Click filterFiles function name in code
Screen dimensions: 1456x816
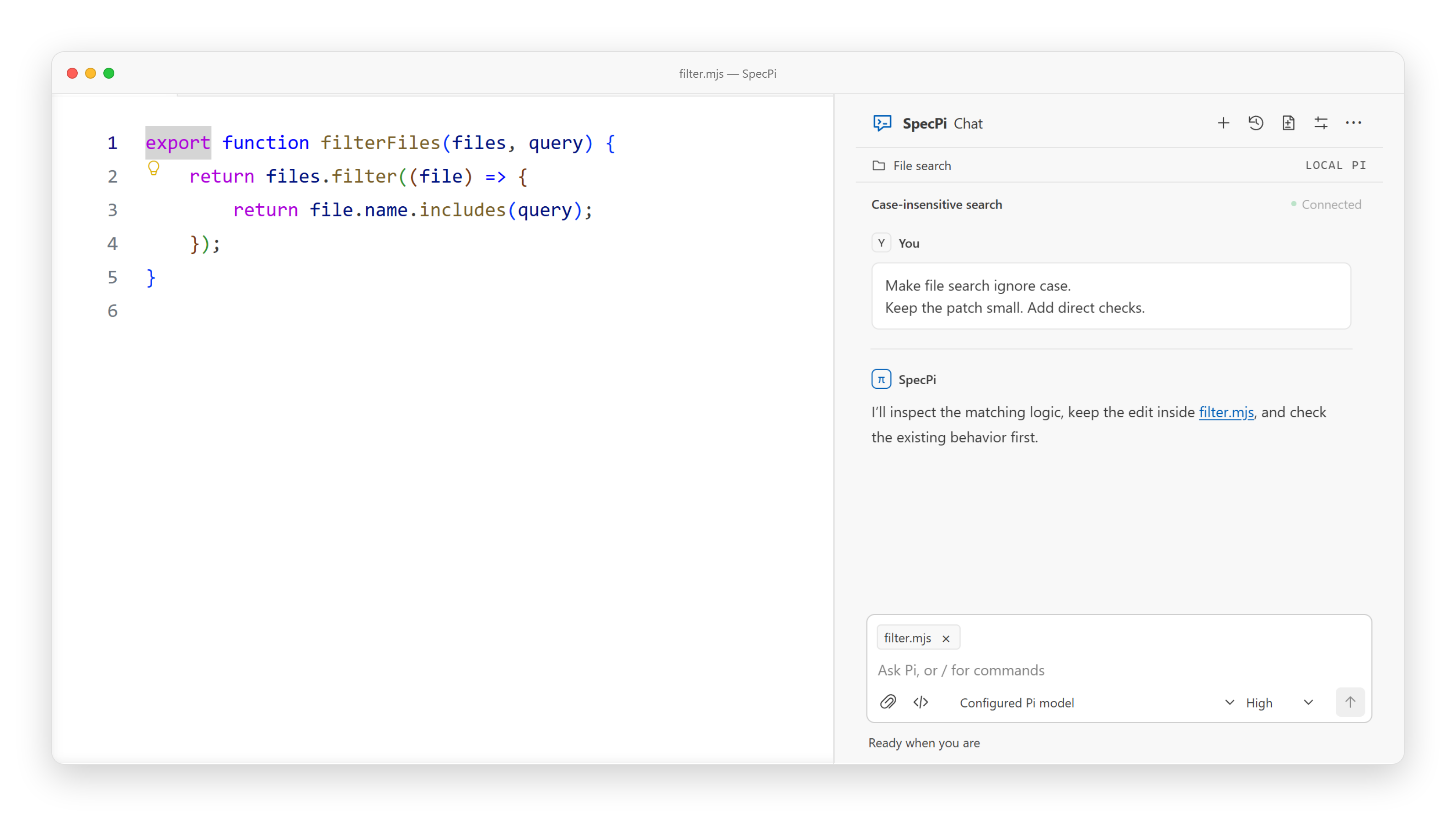coord(380,143)
